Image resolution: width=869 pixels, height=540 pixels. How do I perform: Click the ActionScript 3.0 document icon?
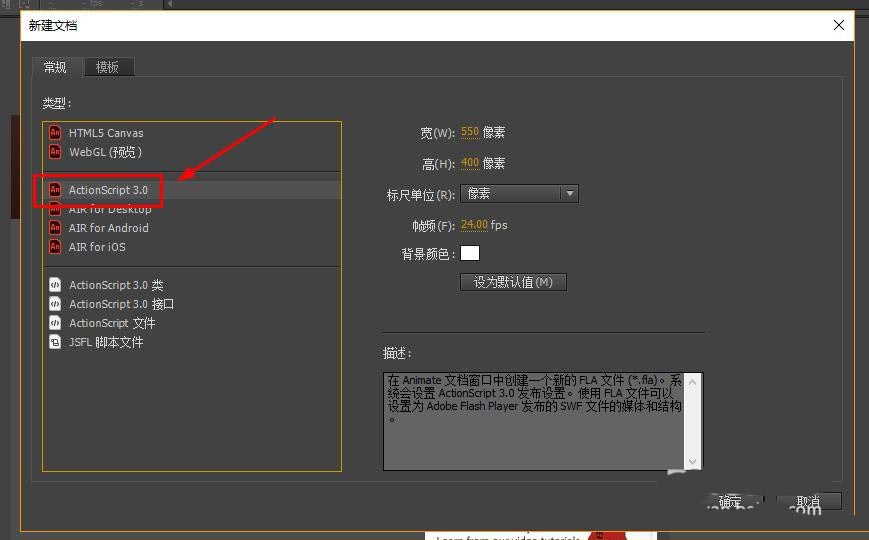[55, 190]
